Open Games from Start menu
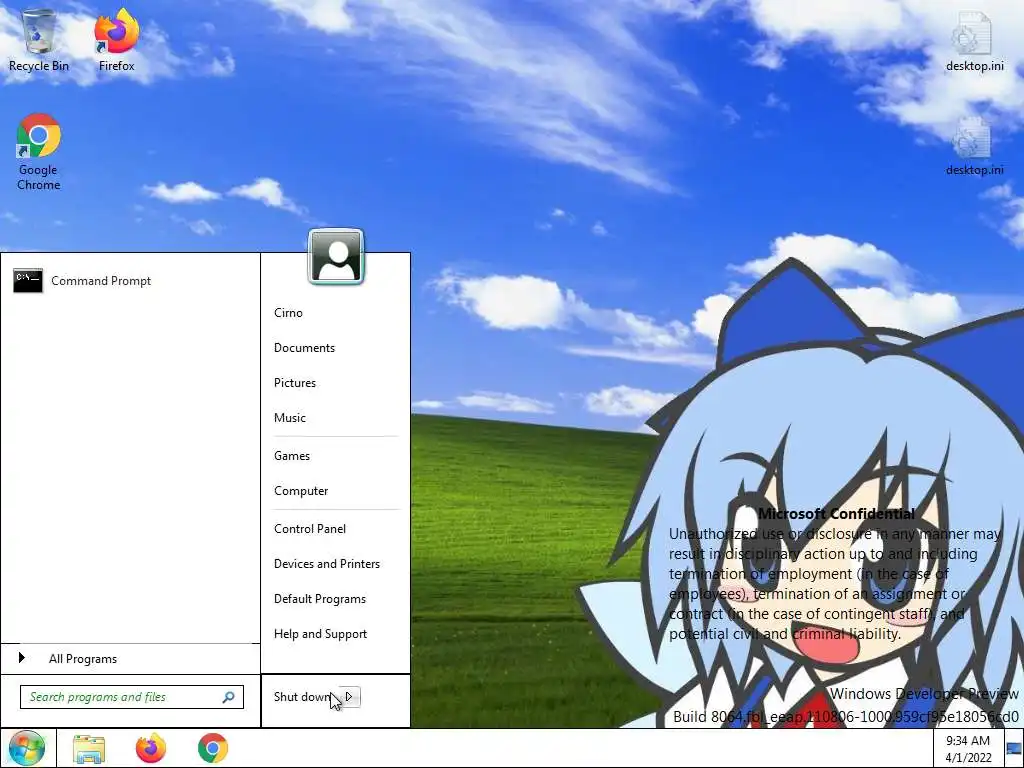Viewport: 1024px width, 768px height. coord(291,456)
